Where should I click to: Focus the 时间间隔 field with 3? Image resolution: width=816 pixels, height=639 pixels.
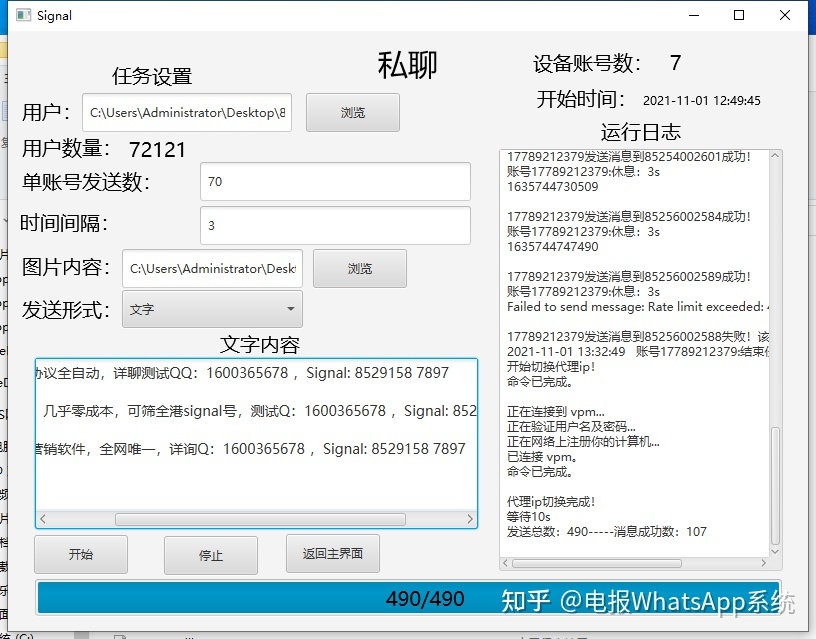tap(335, 225)
